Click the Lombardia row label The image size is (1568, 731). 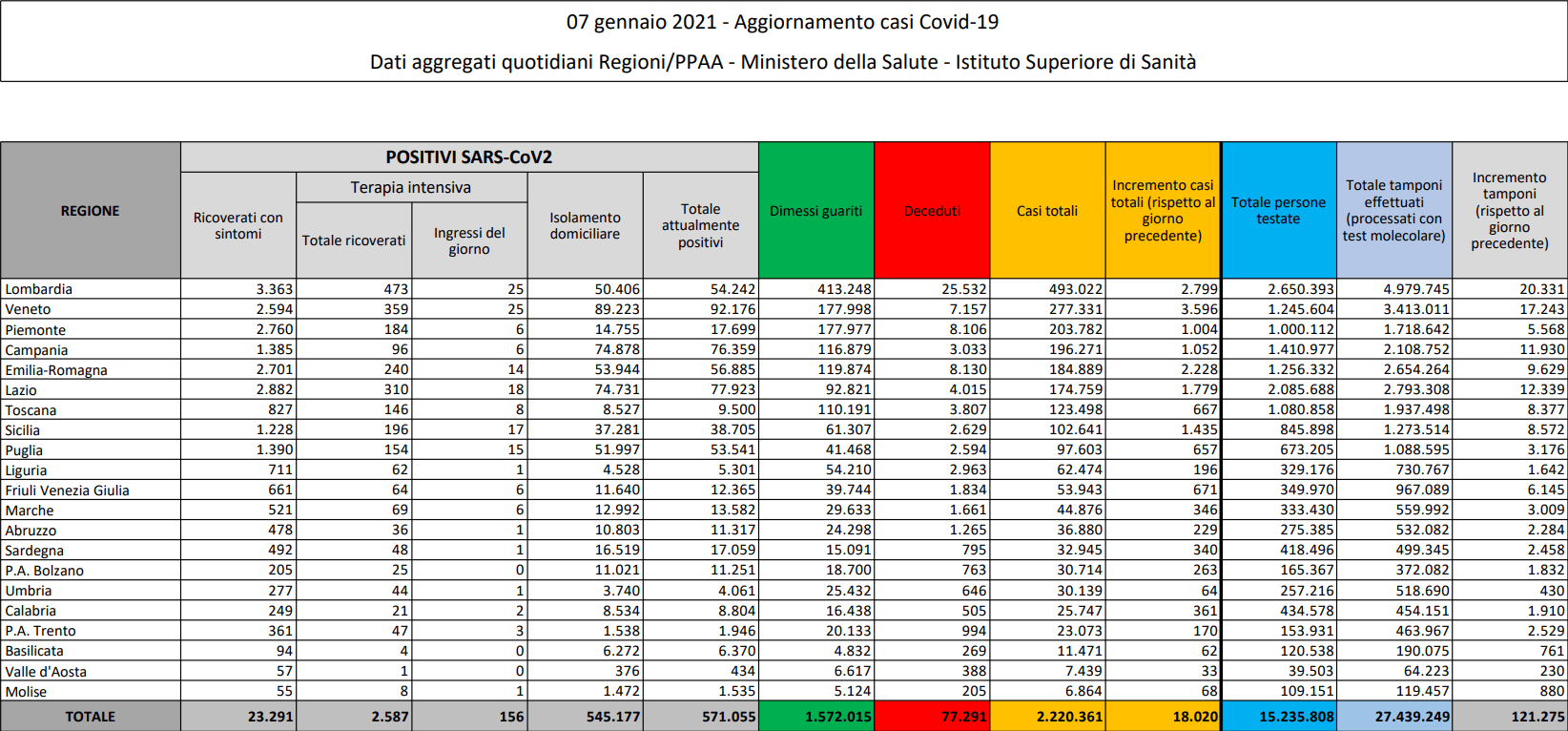pyautogui.click(x=39, y=289)
